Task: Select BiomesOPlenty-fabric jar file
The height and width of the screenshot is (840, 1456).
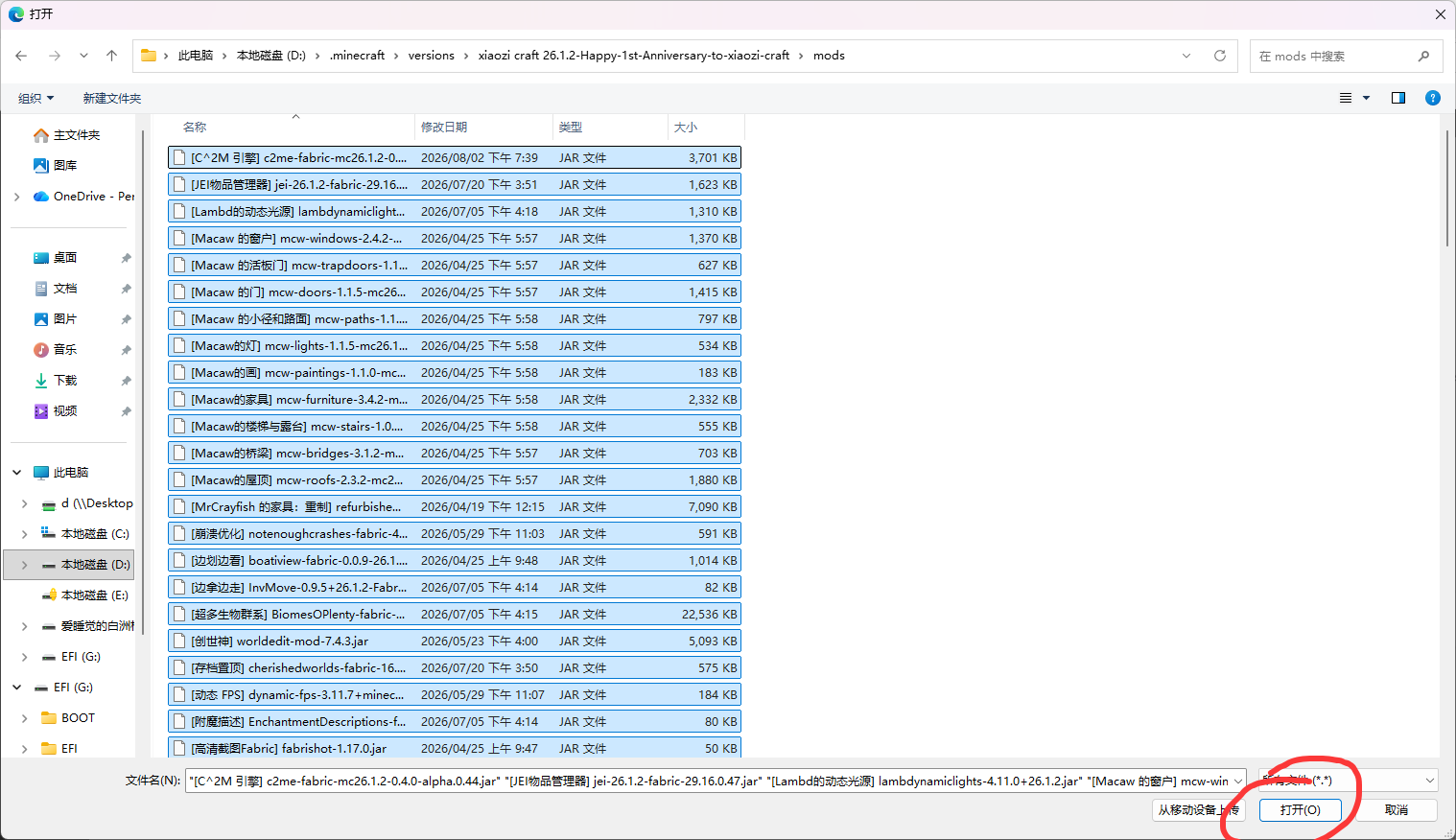Action: [x=454, y=615]
